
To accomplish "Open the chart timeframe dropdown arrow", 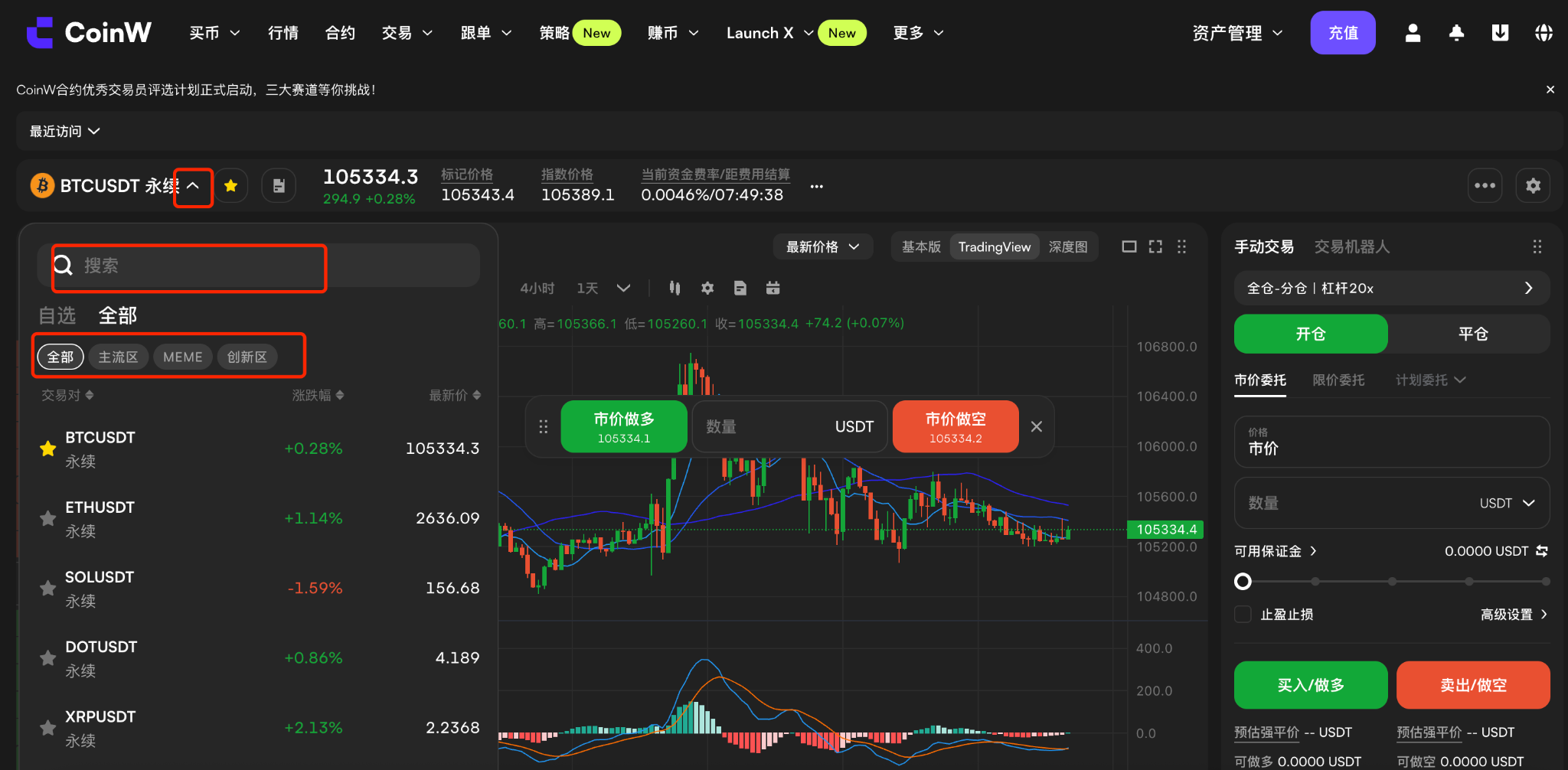I will coord(623,288).
